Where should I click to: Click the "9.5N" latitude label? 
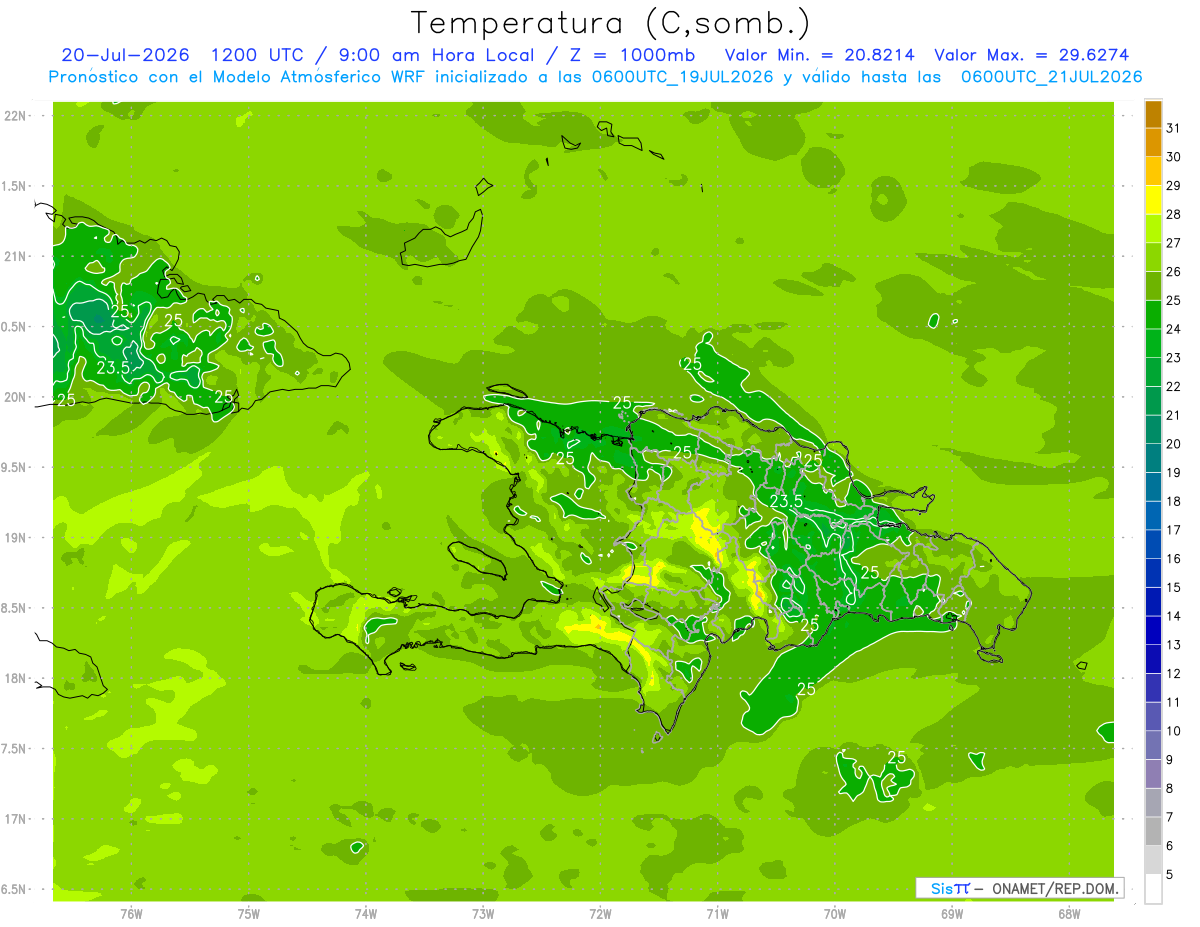pyautogui.click(x=15, y=468)
